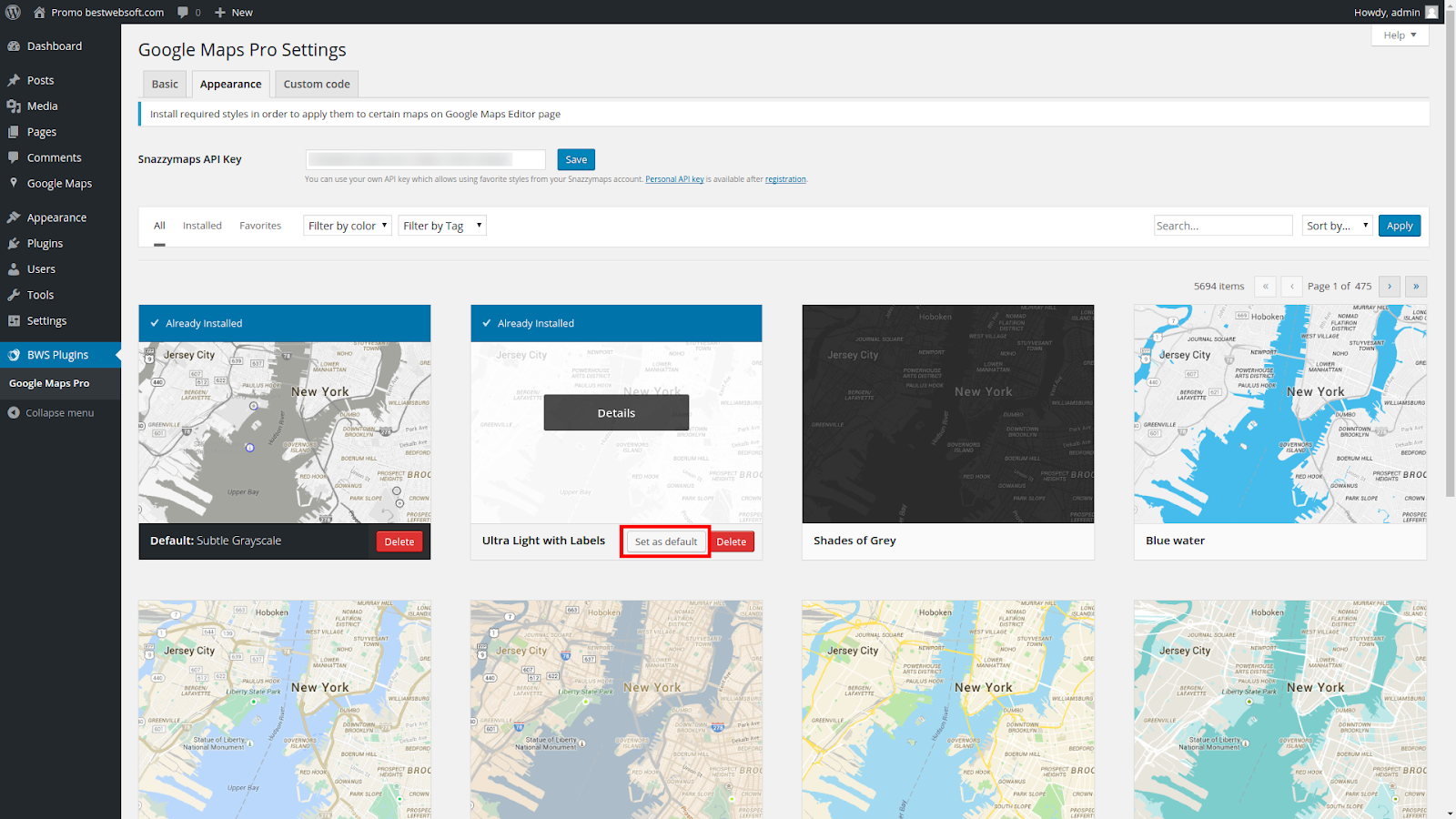Viewport: 1456px width, 819px height.
Task: Click the Tools wrench icon
Action: pyautogui.click(x=14, y=295)
